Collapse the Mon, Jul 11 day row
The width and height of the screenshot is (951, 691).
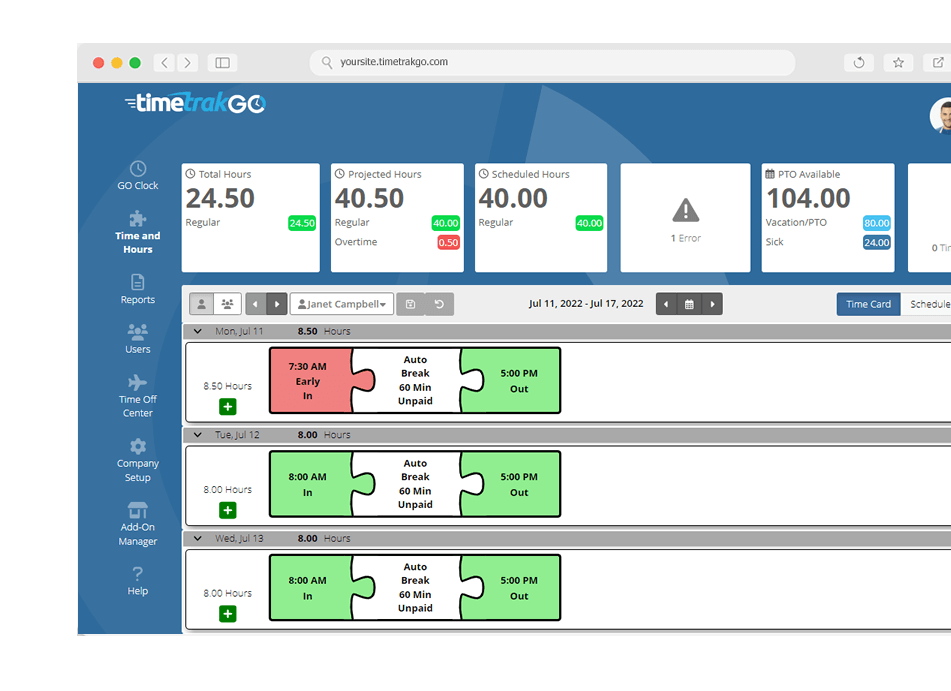[x=198, y=331]
